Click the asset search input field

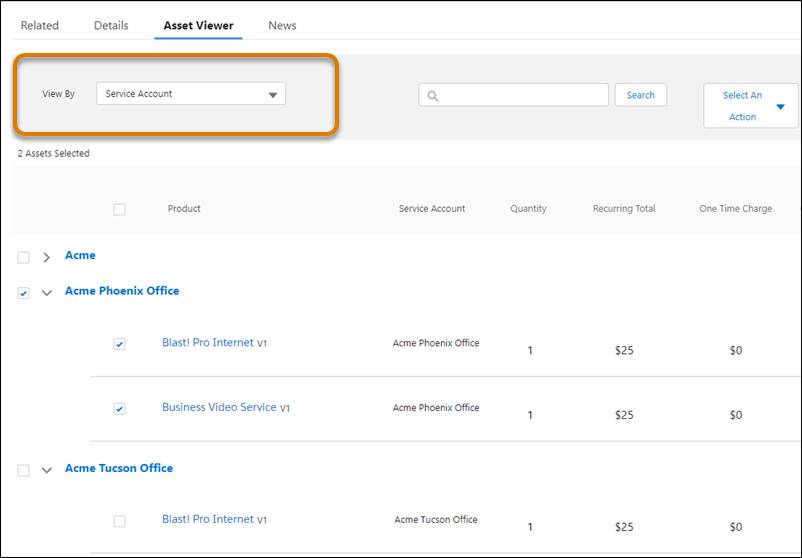[514, 95]
